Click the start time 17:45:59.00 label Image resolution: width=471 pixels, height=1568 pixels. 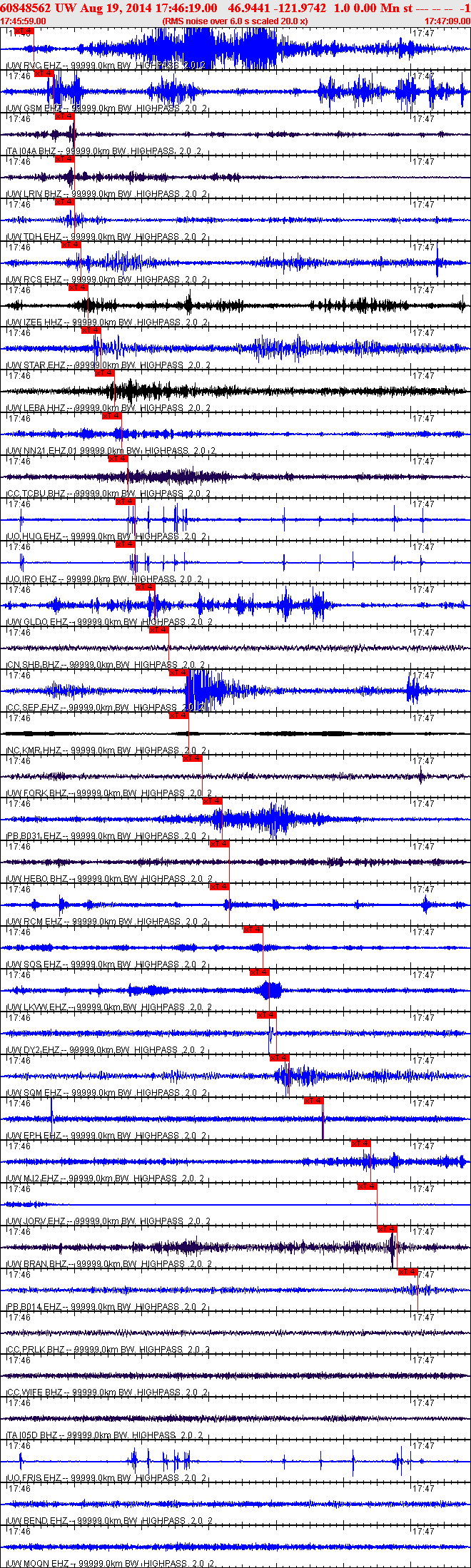click(24, 21)
